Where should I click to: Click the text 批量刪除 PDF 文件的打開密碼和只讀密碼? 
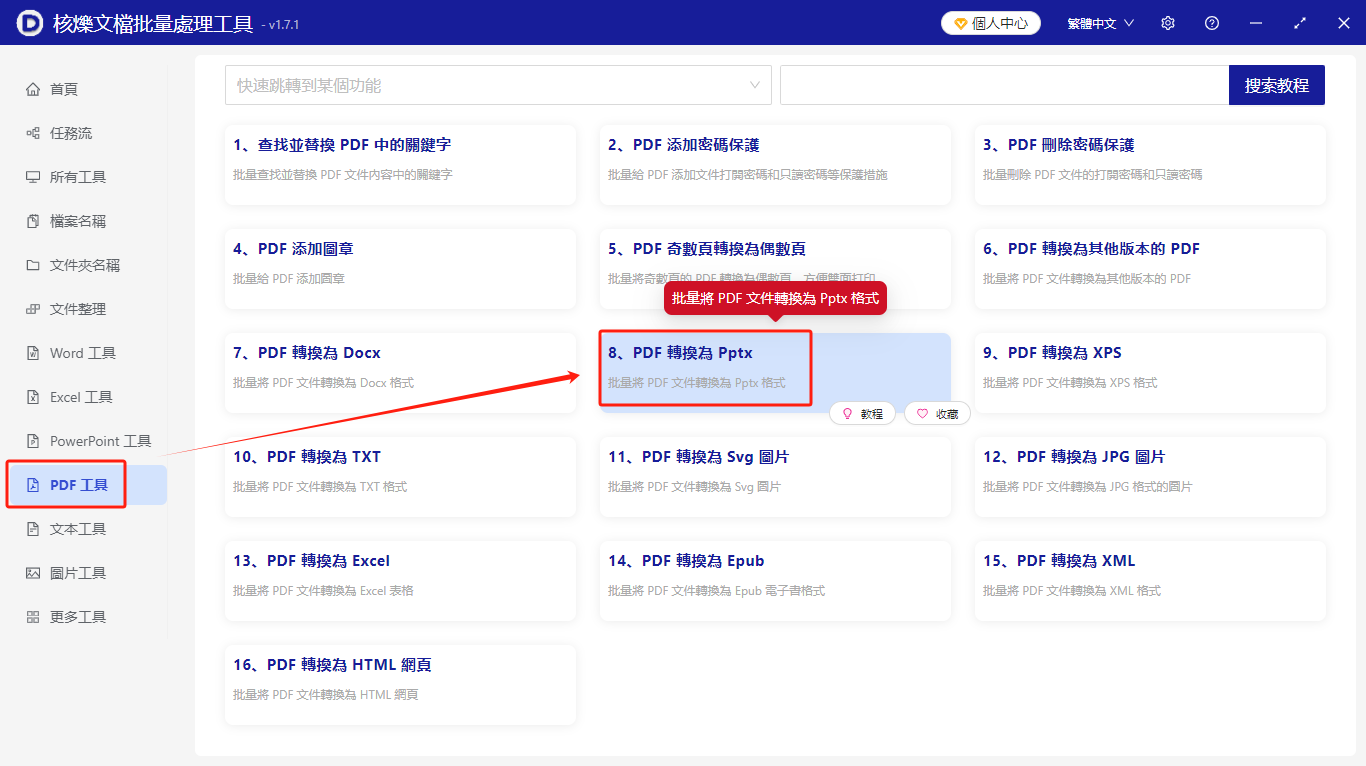(x=1093, y=175)
